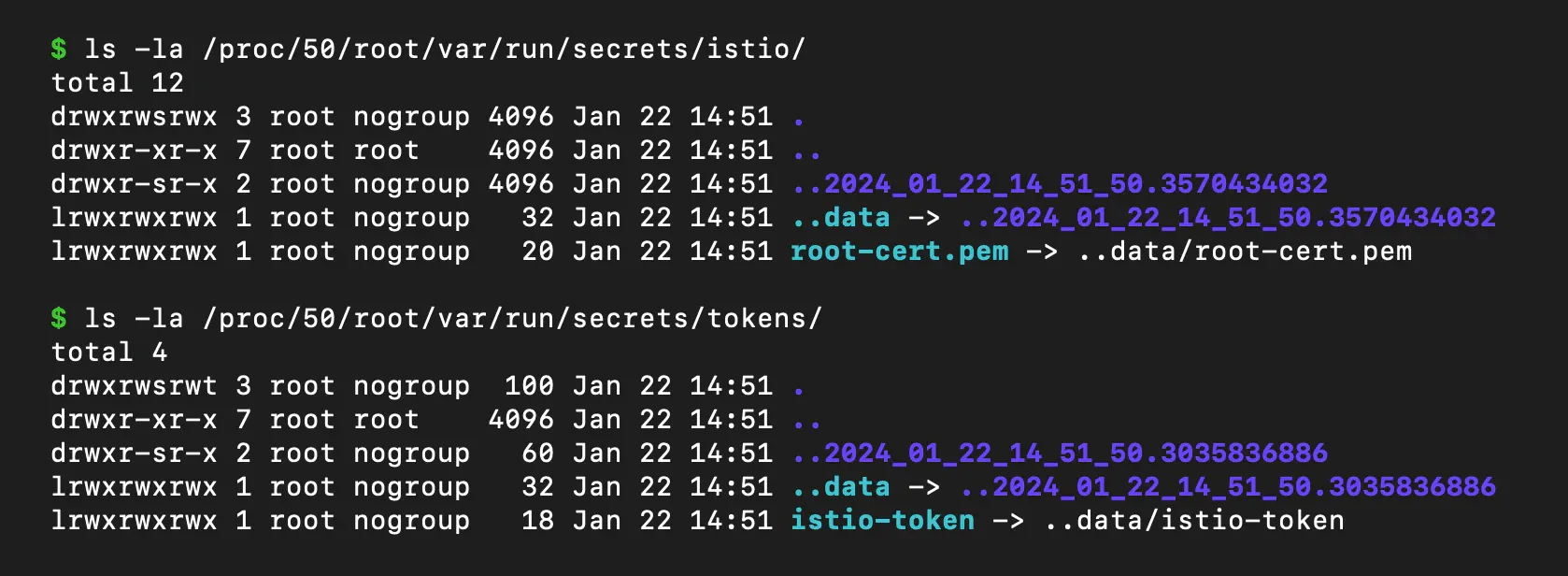Click the "total 4" line
1568x576 pixels.
tap(109, 353)
